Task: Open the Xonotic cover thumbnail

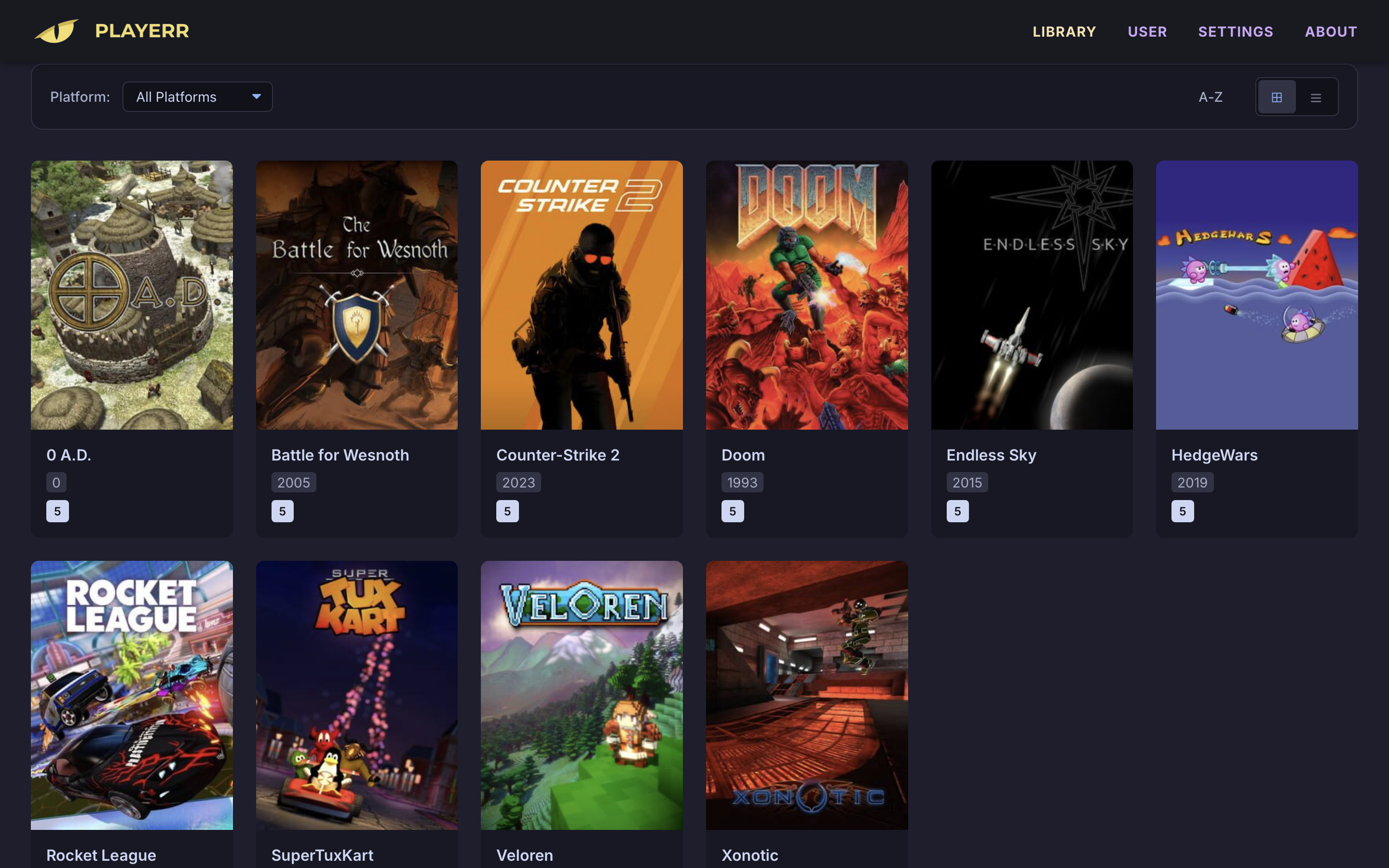Action: [806, 694]
